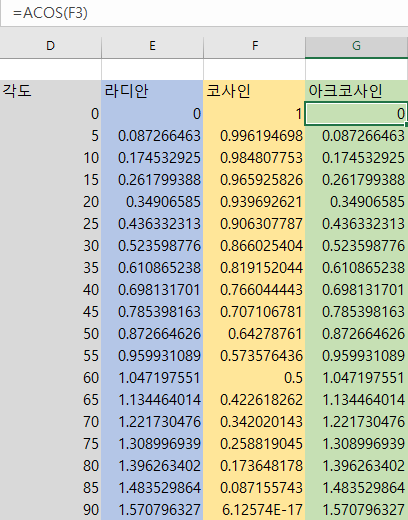
Task: Click angle cell with value 65
Action: 51,400
